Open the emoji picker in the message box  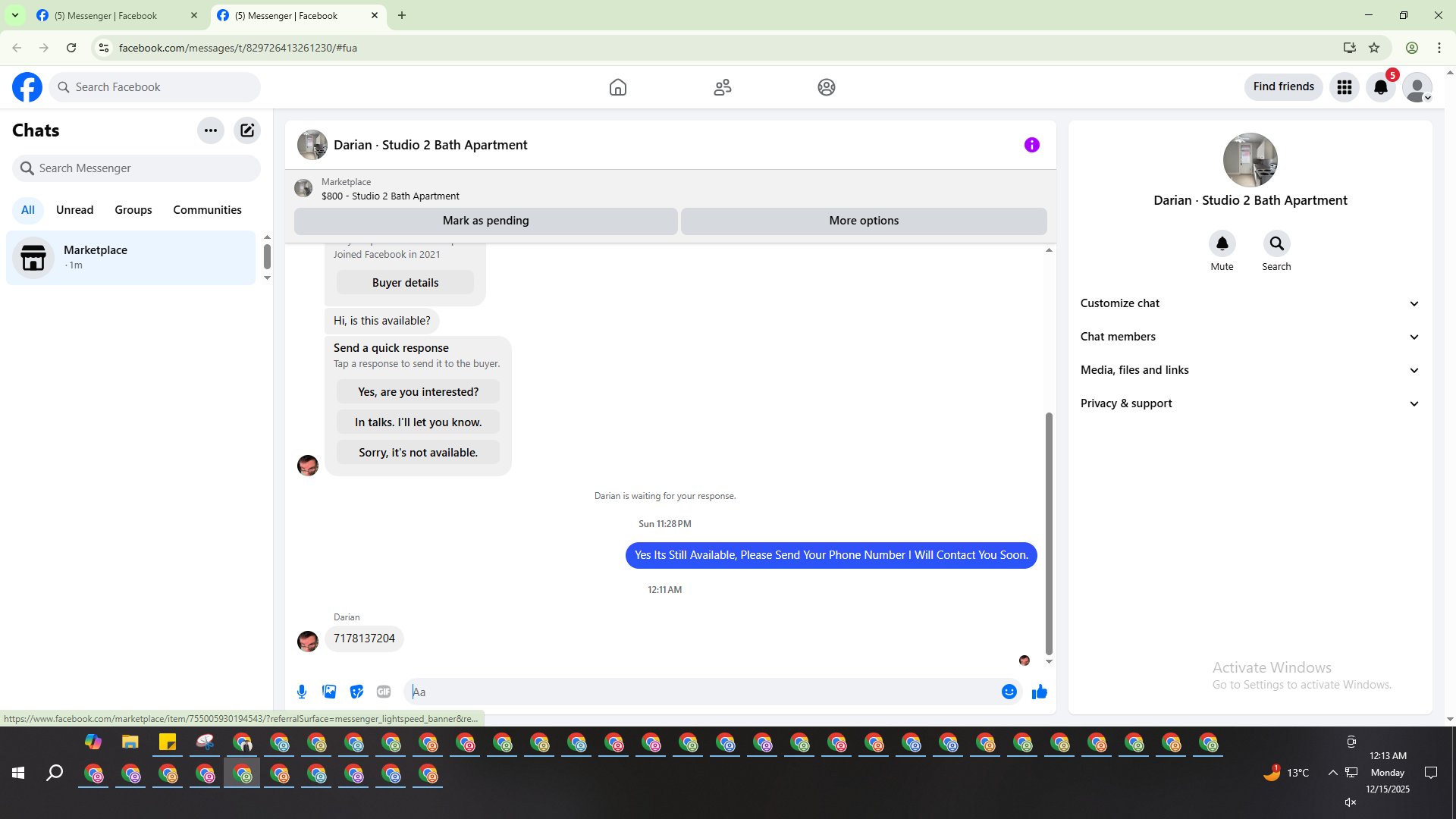(x=1009, y=692)
